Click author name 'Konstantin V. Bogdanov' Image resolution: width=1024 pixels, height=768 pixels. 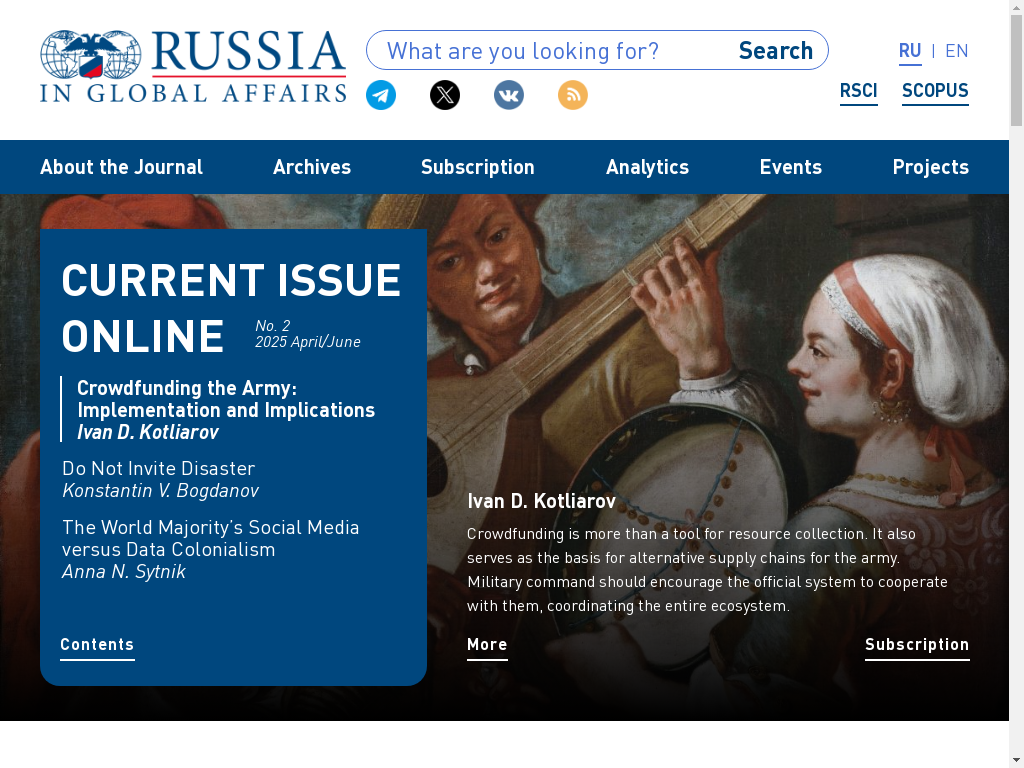(x=161, y=490)
